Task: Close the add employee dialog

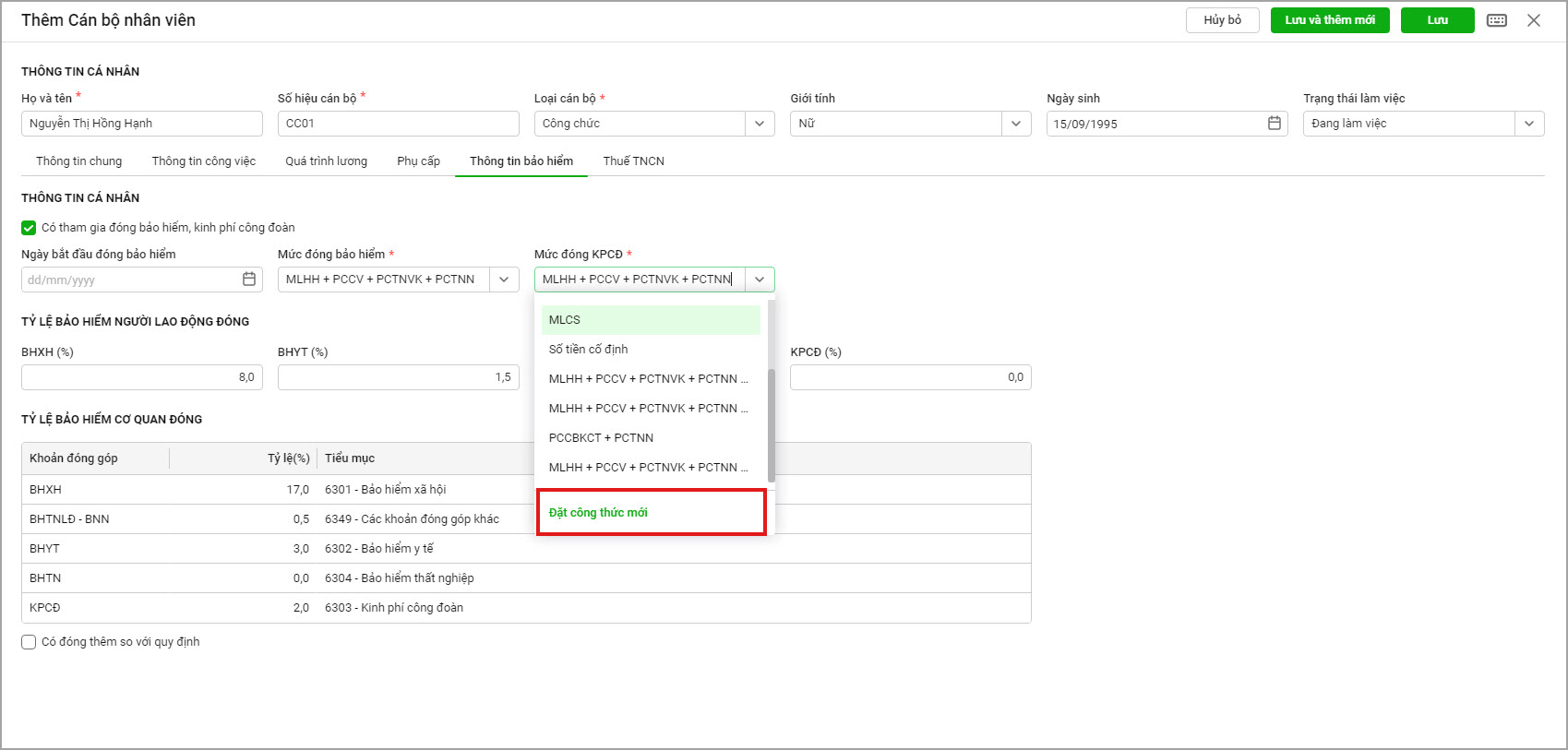Action: point(1534,20)
